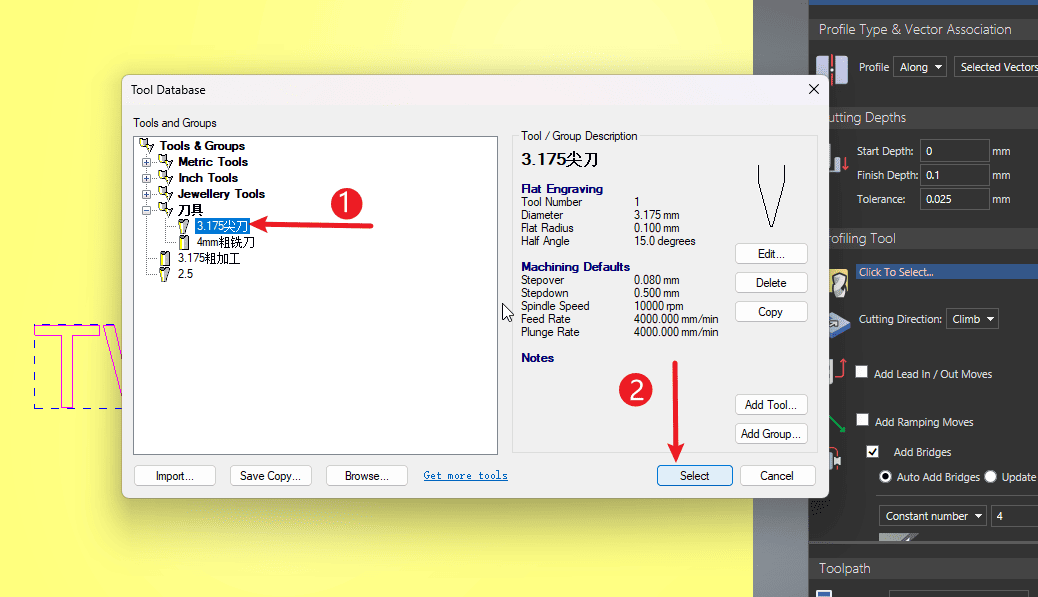The height and width of the screenshot is (597, 1038).
Task: Enable Add Lead In / Out Moves
Action: [x=862, y=372]
